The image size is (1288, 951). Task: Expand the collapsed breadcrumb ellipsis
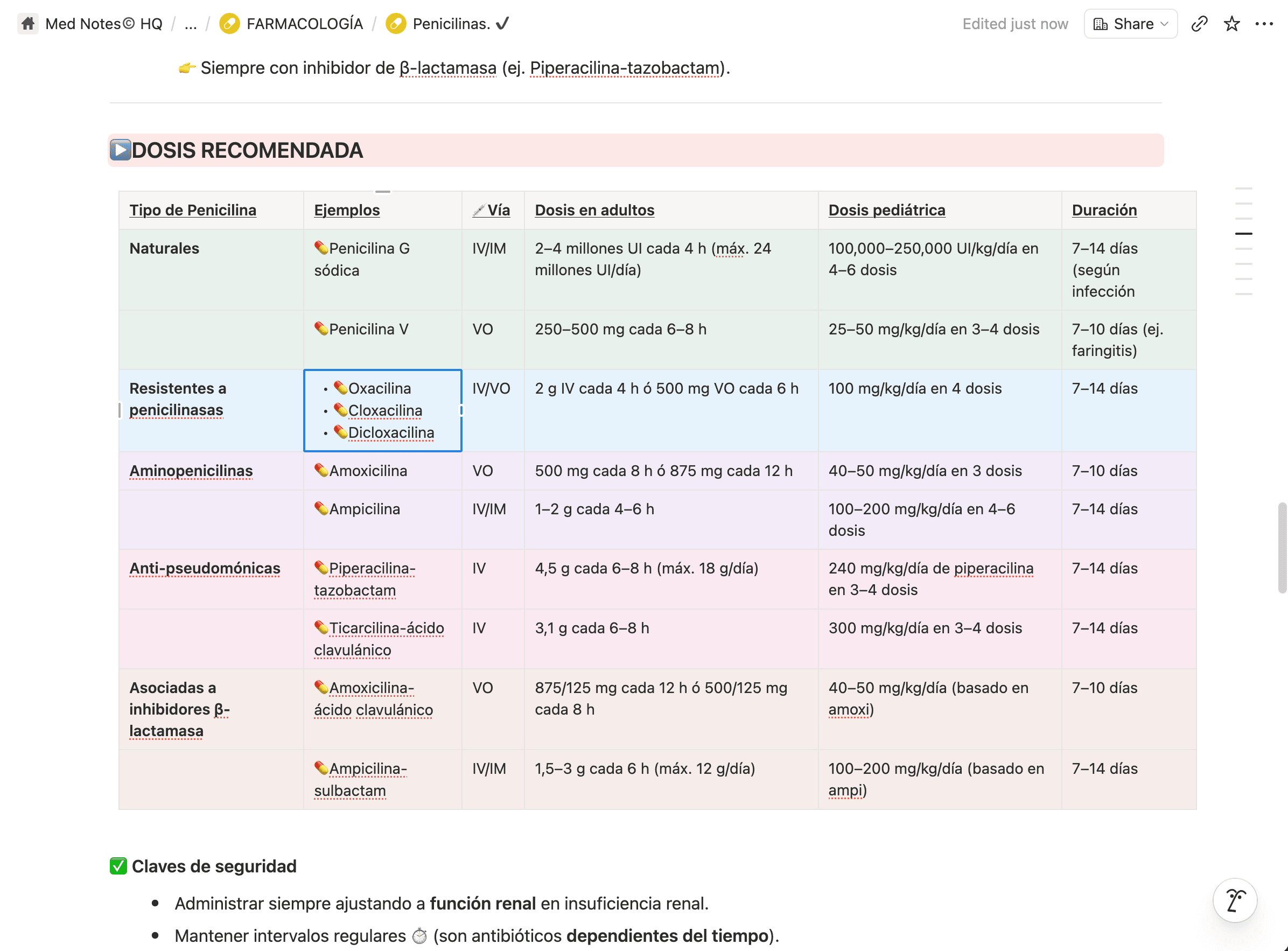click(x=191, y=24)
